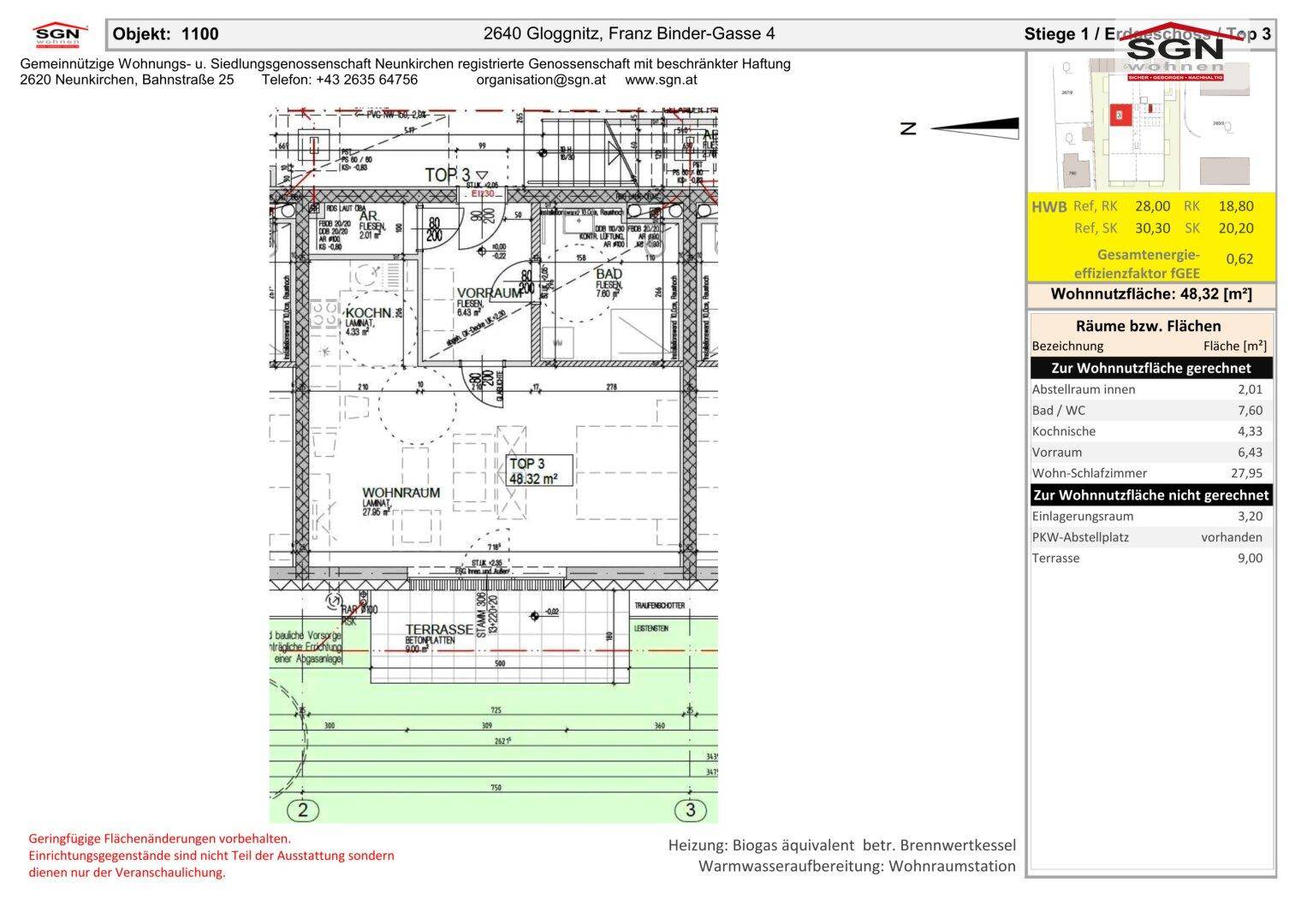Select '2620 Neunkirchen, Bahnstraße 25' address

click(127, 80)
